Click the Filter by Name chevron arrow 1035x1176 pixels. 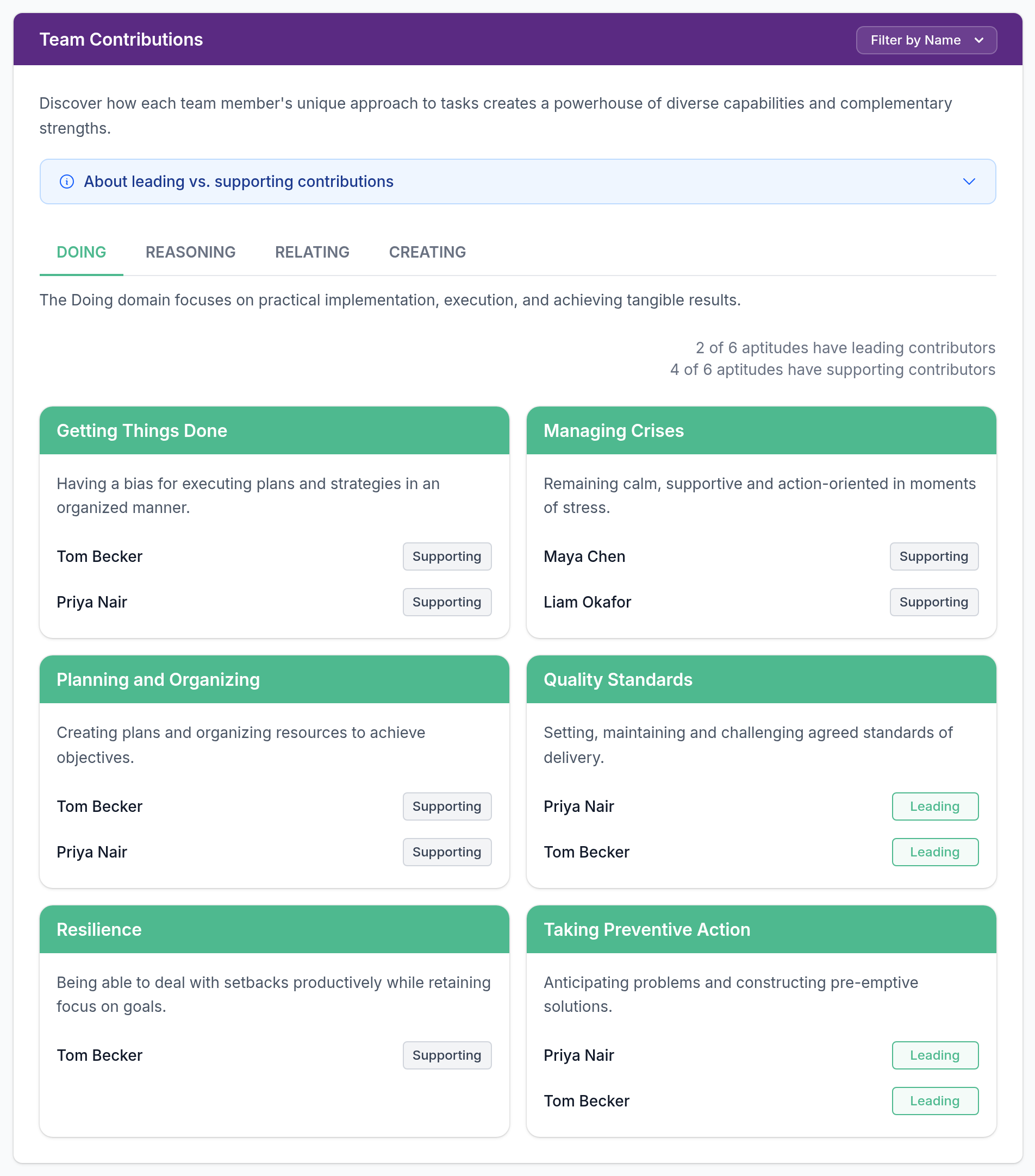point(978,40)
